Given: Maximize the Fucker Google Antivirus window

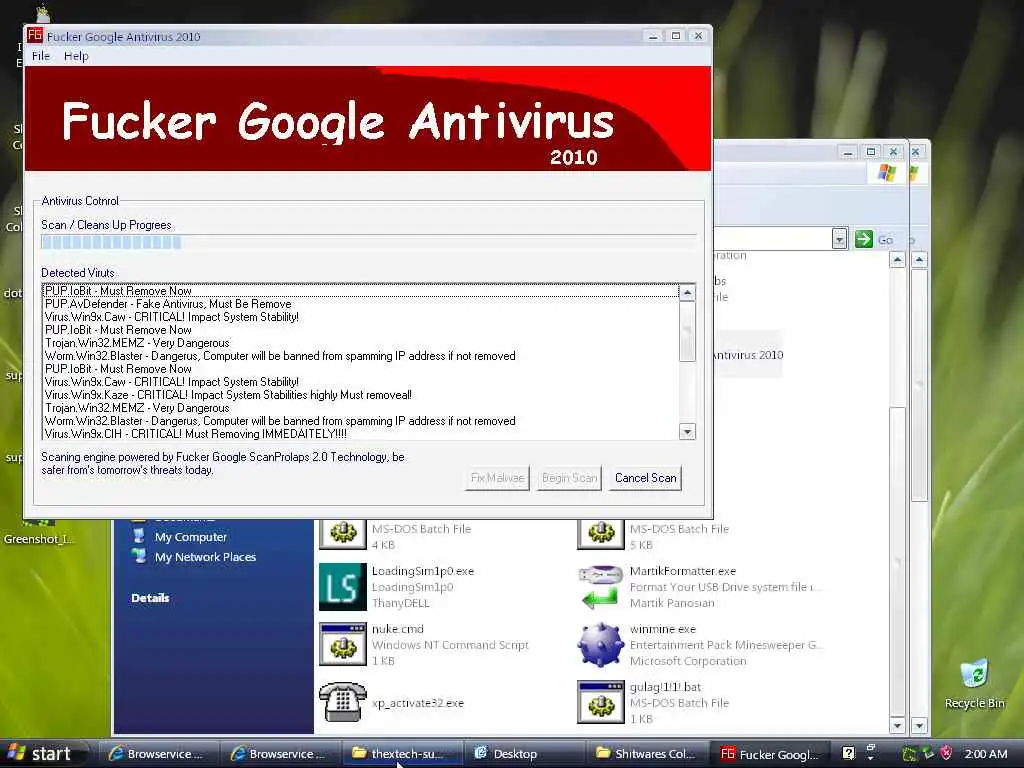Looking at the screenshot, I should click(x=676, y=36).
